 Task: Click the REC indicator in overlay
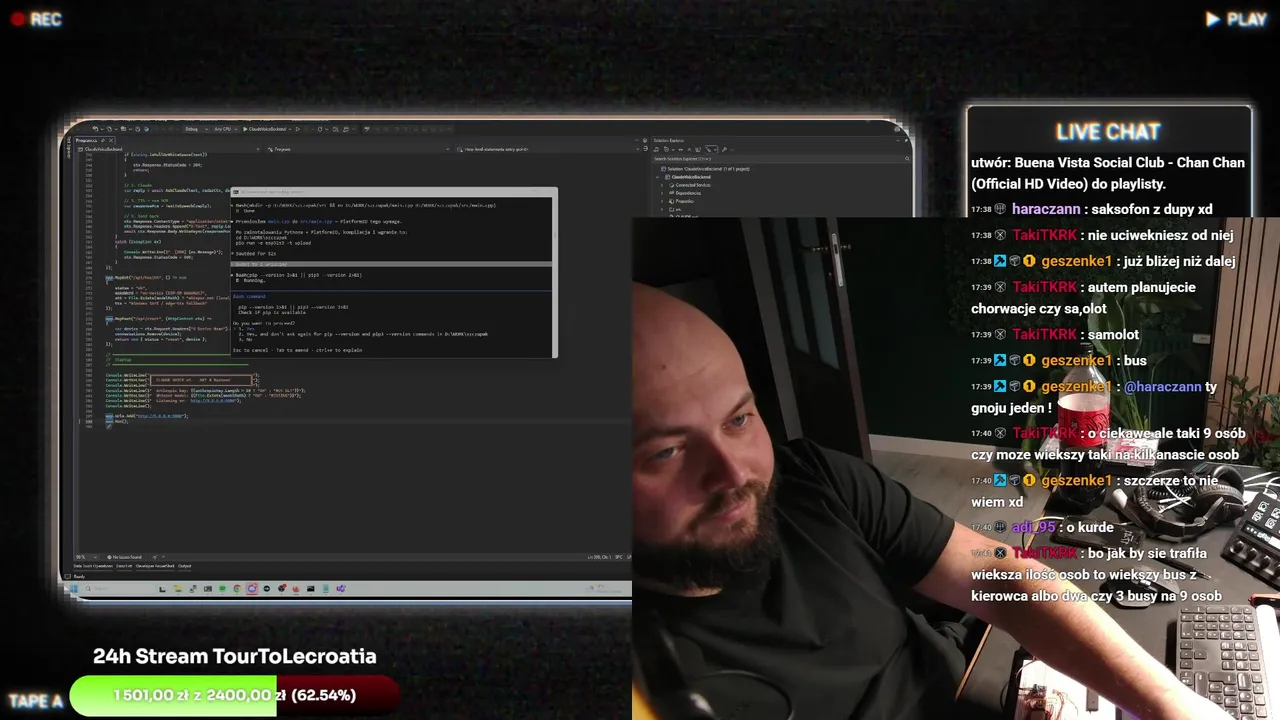36,19
